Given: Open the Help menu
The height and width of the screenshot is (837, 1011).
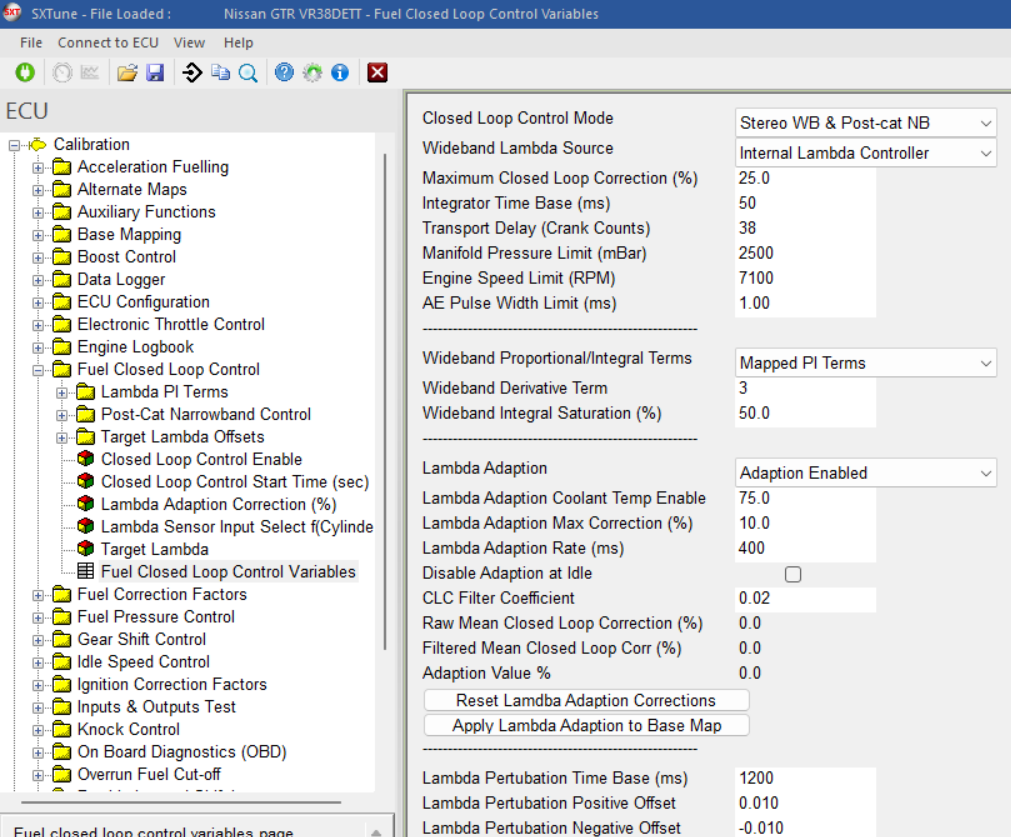Looking at the screenshot, I should tap(238, 43).
